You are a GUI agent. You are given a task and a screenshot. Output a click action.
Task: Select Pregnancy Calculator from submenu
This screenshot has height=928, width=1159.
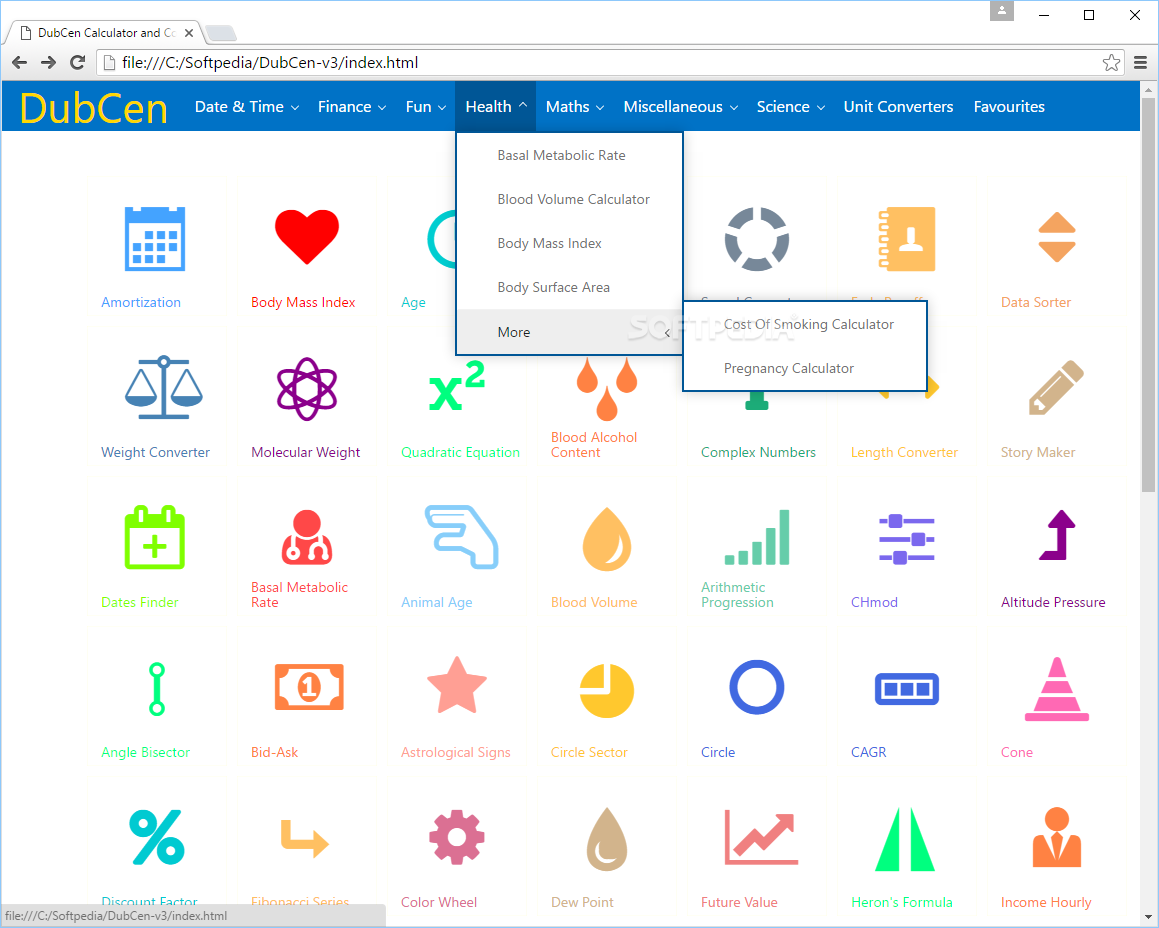(804, 368)
